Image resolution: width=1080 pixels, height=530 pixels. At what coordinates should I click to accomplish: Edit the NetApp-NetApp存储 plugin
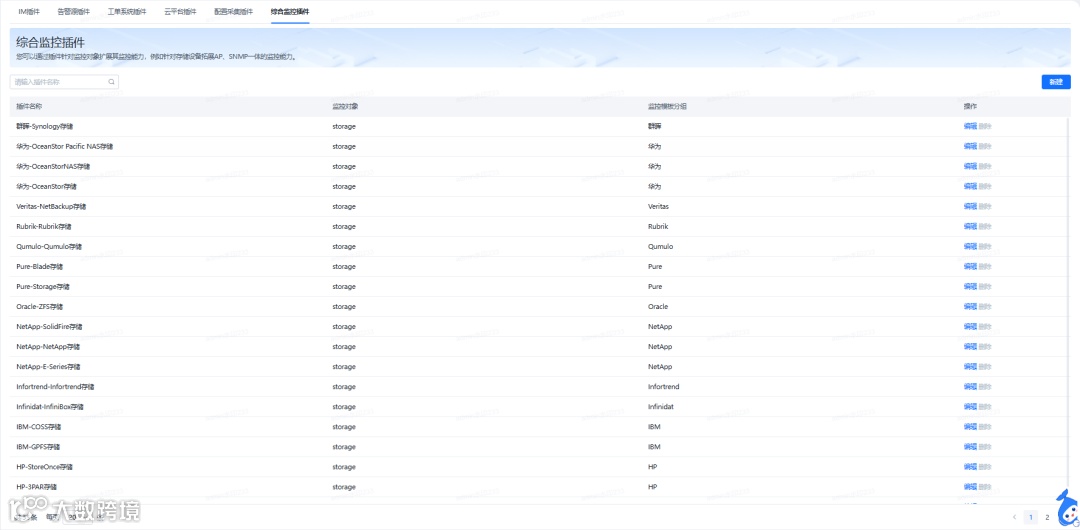pyautogui.click(x=970, y=347)
